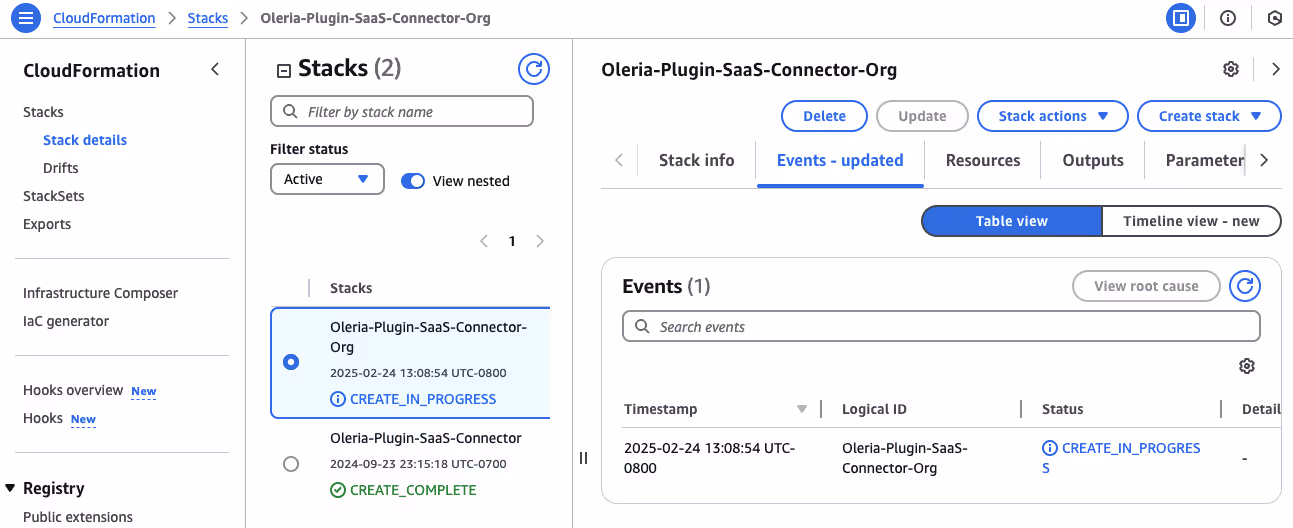
Task: Open Events table preferences gear
Action: 1246,366
